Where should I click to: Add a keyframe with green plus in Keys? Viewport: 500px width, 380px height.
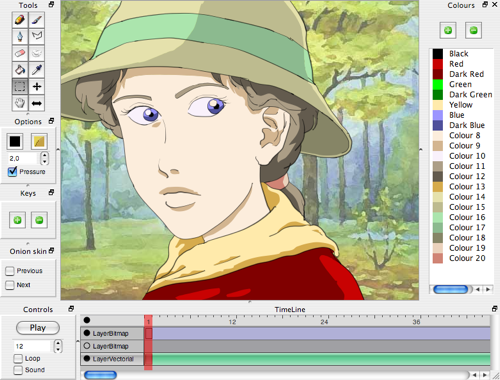point(18,220)
